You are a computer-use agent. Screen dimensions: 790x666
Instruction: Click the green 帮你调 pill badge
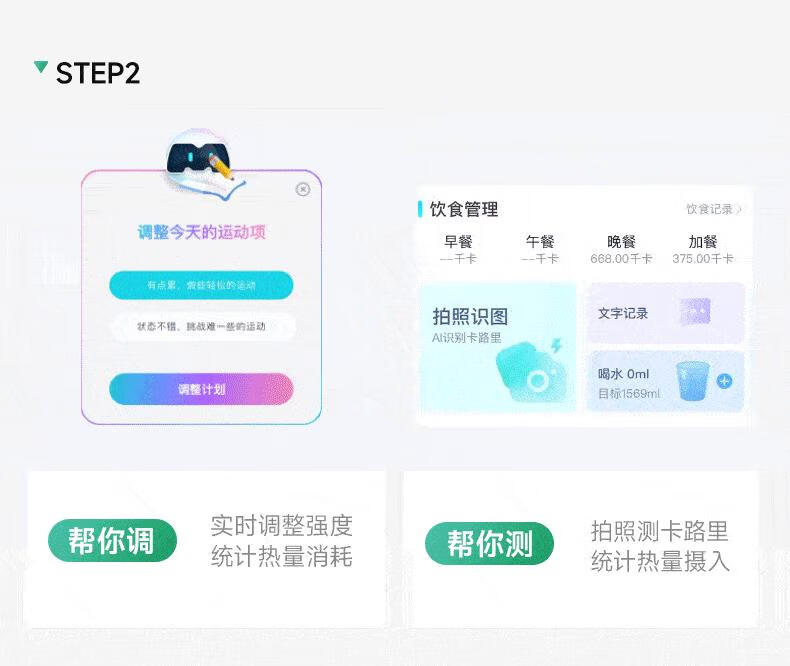coord(112,541)
